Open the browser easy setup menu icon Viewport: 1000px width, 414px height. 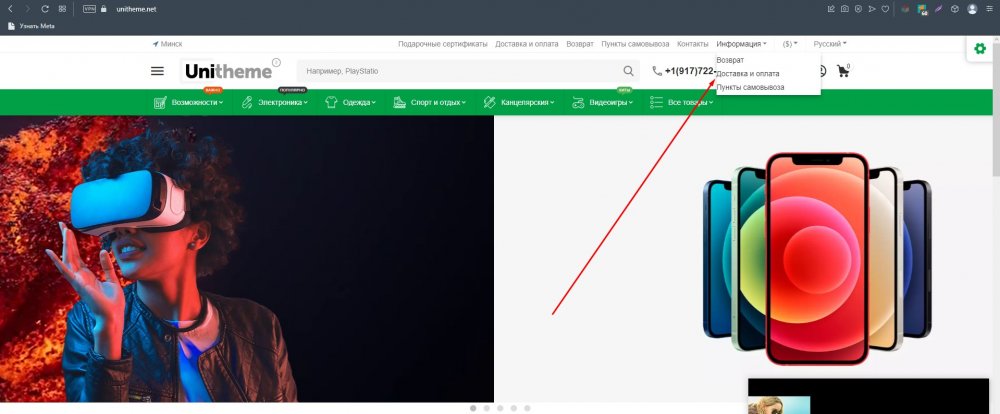(x=989, y=9)
